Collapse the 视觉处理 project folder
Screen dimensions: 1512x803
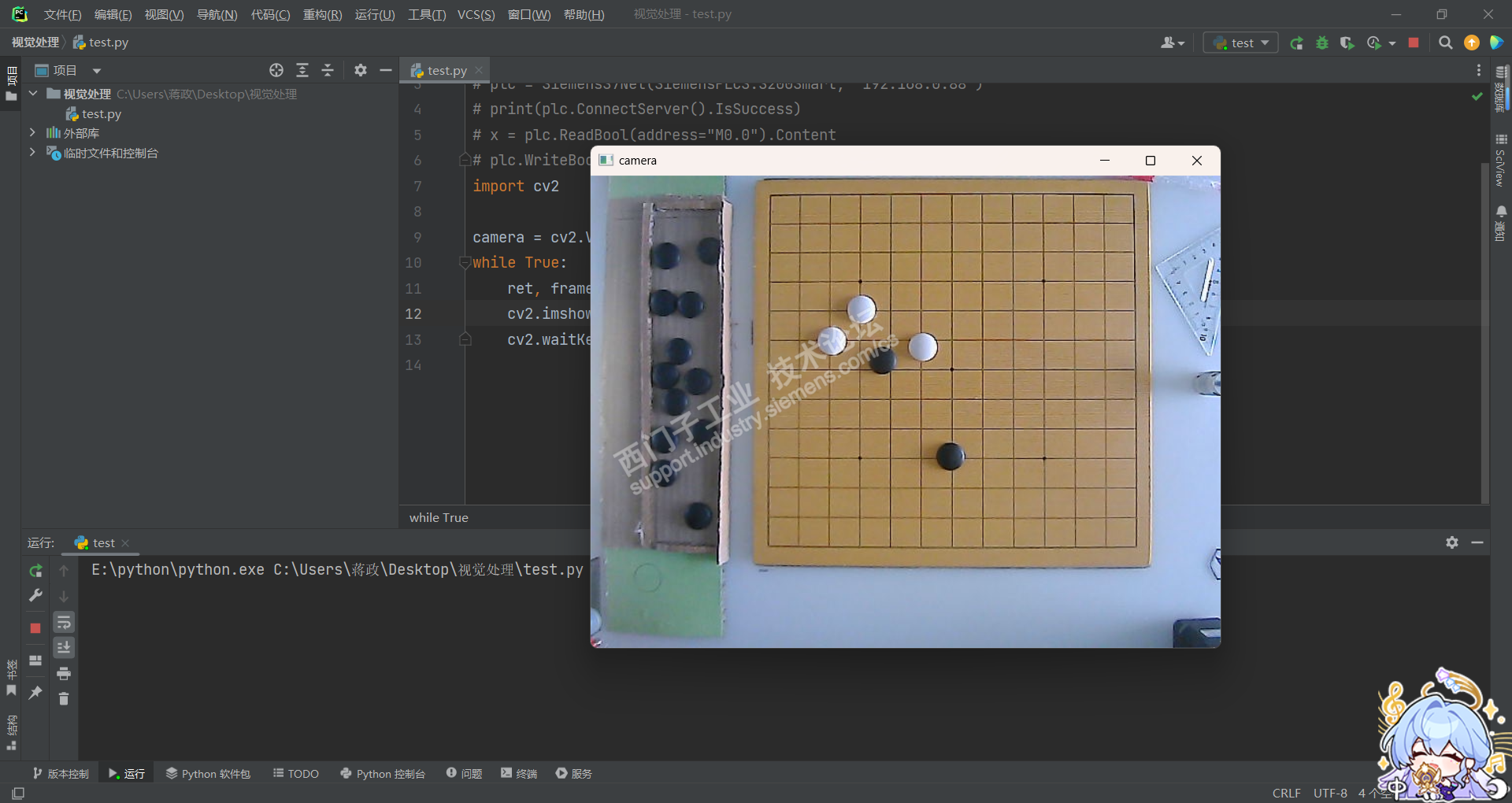33,94
